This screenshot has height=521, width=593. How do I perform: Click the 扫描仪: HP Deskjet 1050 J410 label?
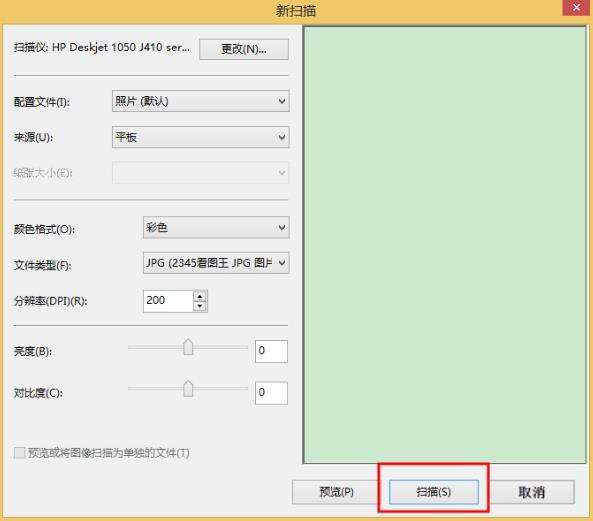coord(102,48)
